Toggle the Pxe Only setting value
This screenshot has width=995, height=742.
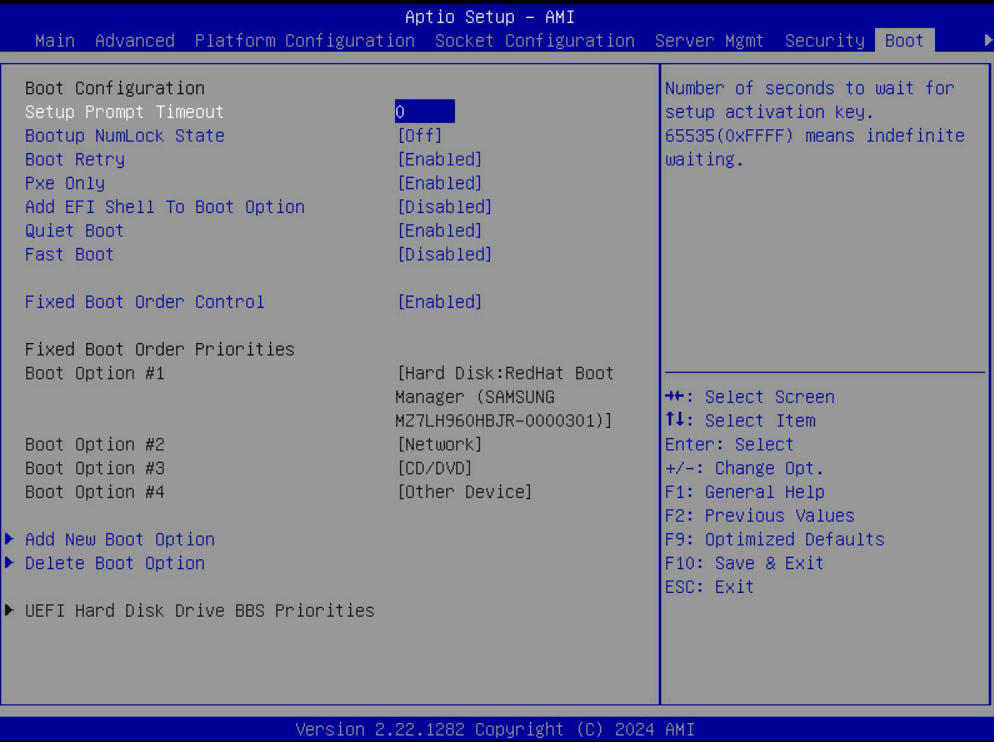(x=439, y=184)
